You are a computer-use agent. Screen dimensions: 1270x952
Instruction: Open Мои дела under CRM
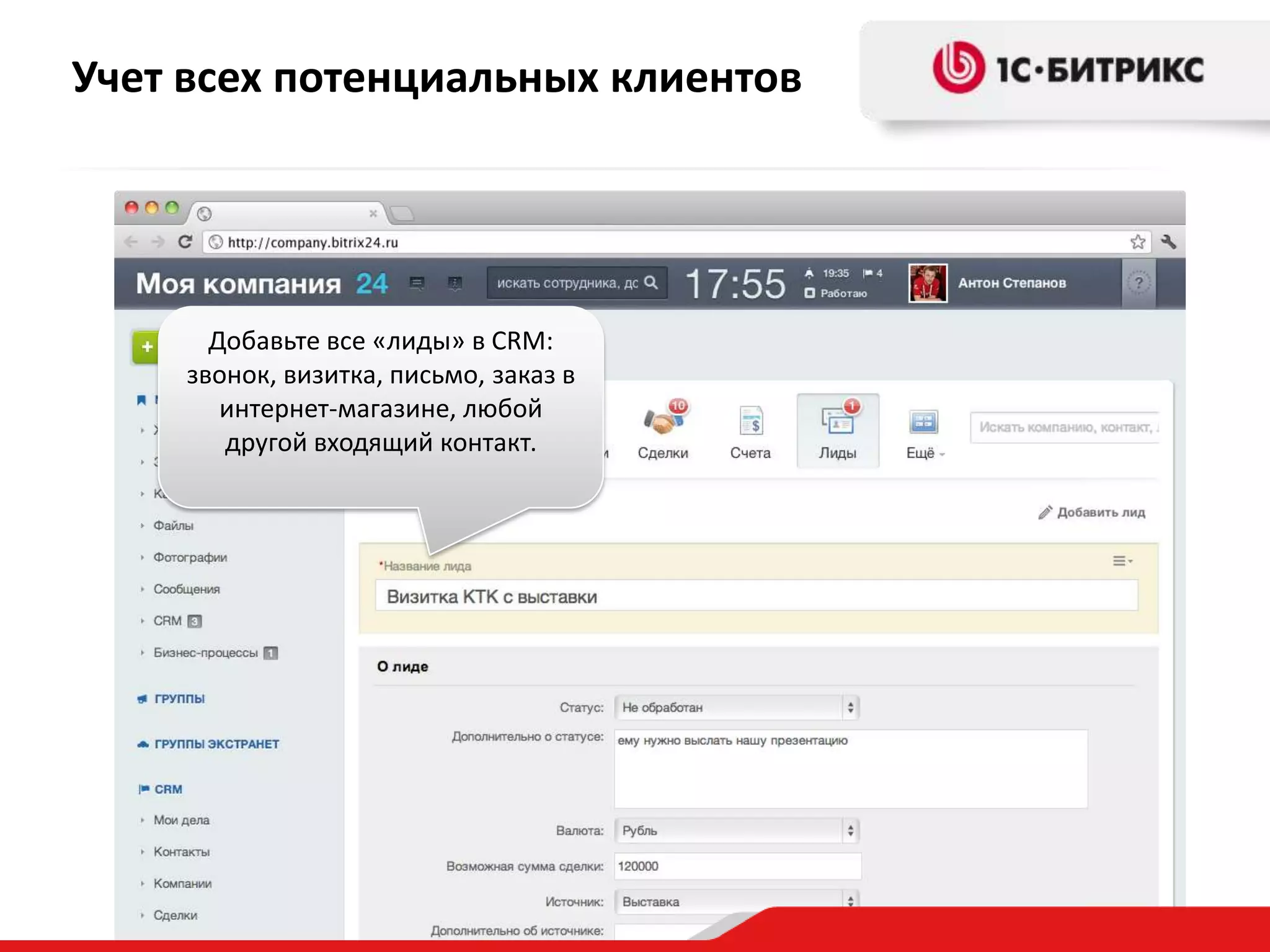coord(181,820)
